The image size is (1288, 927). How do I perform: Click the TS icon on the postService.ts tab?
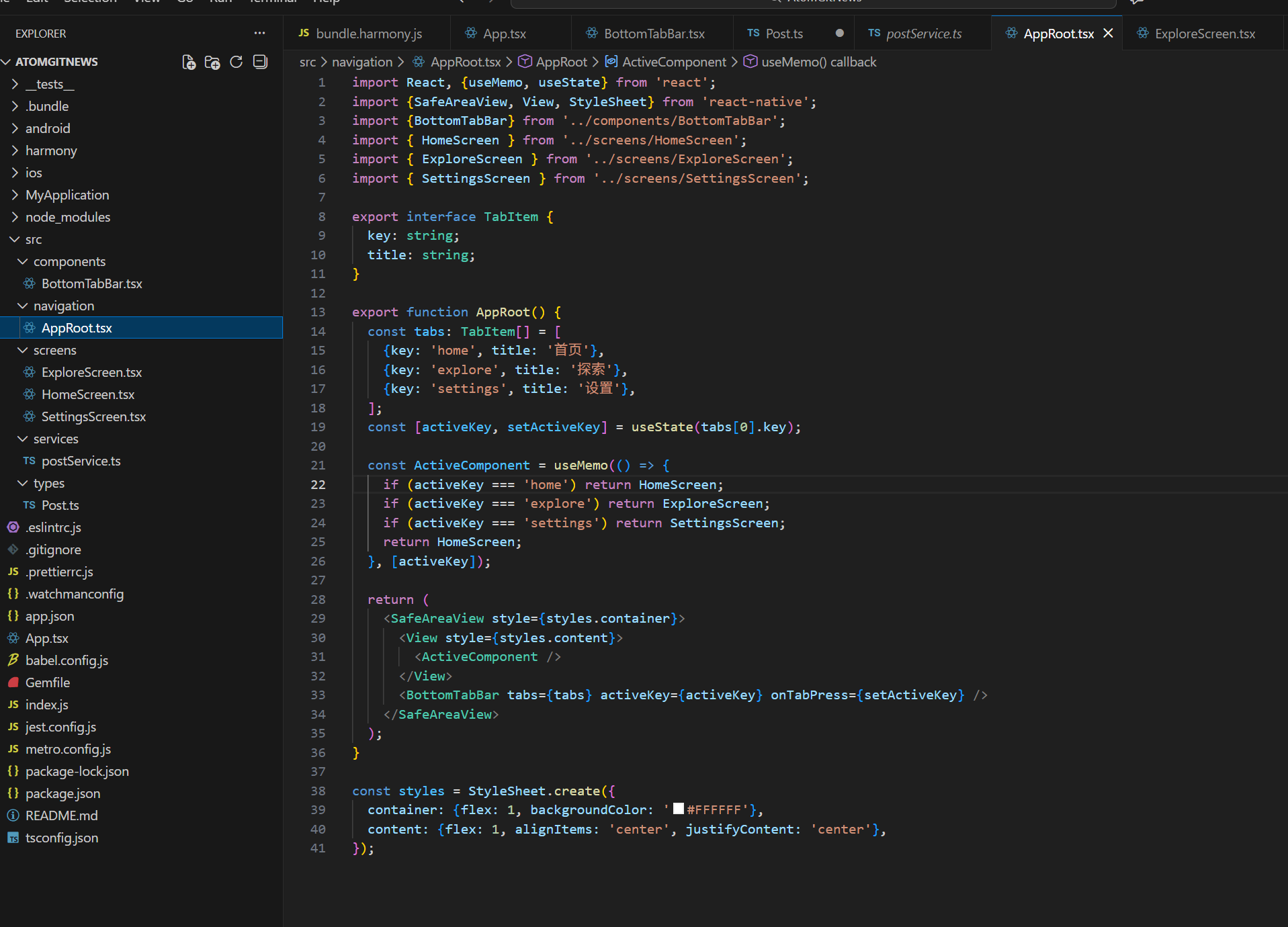coord(874,33)
